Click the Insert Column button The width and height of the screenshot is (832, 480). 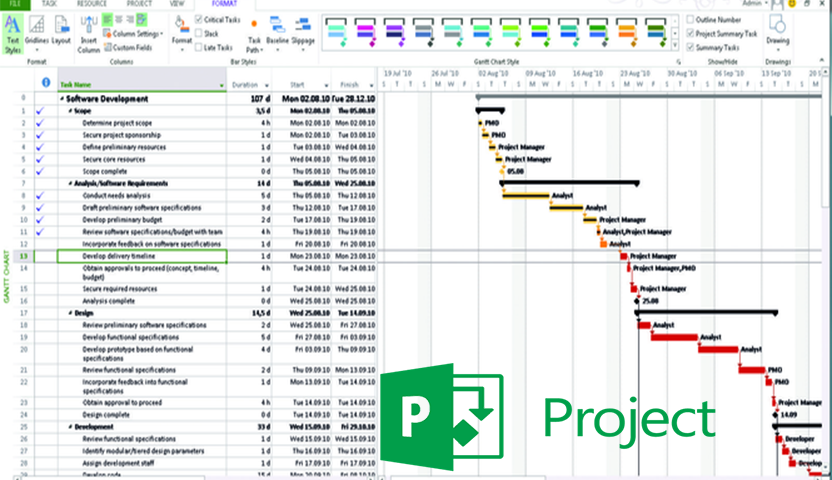click(x=89, y=34)
